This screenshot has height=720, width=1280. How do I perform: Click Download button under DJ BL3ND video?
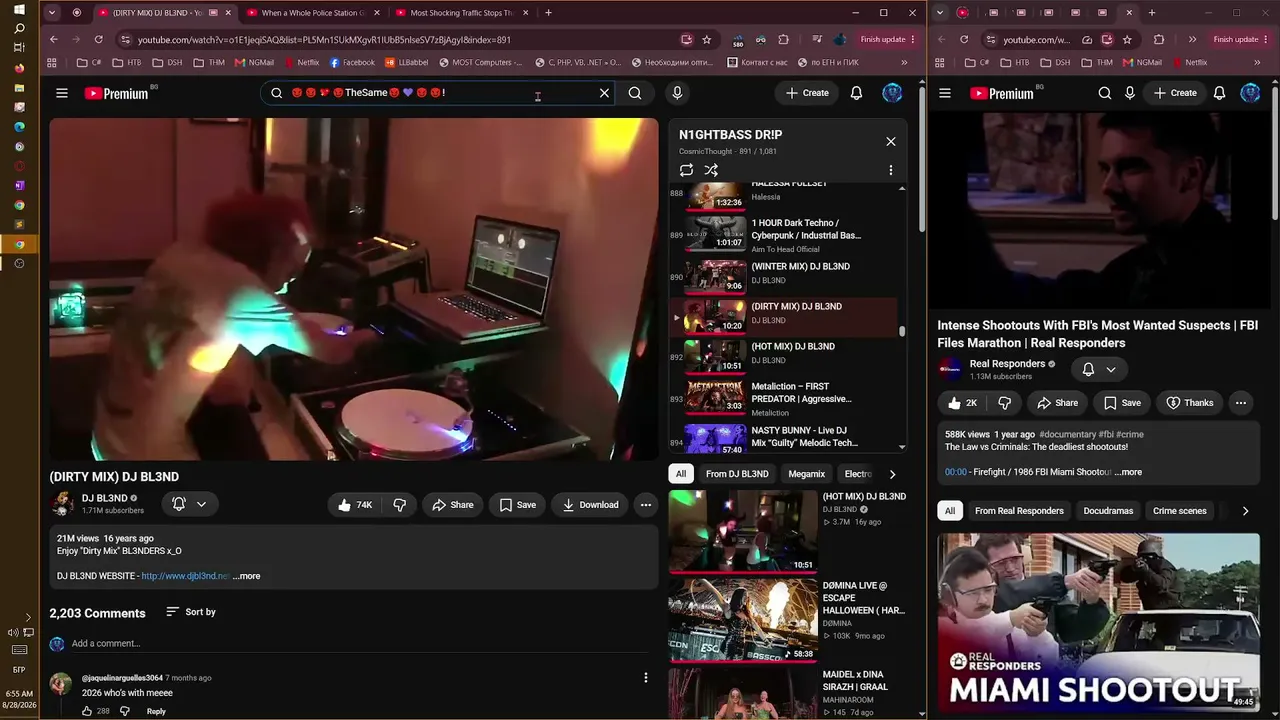coord(590,505)
